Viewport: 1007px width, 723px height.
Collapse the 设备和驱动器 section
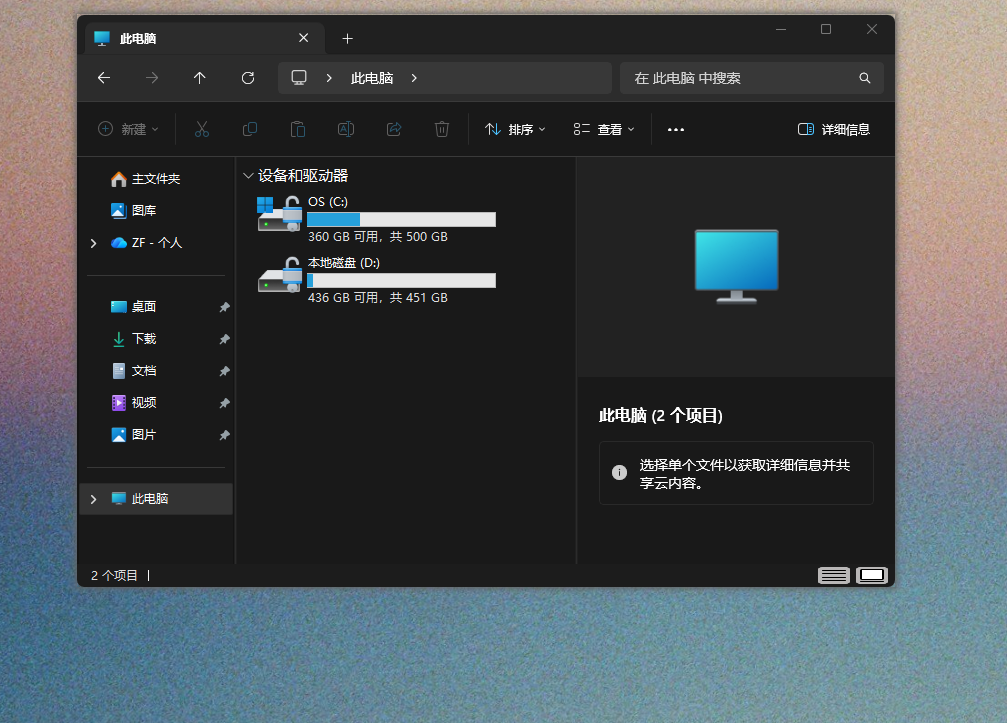point(248,175)
